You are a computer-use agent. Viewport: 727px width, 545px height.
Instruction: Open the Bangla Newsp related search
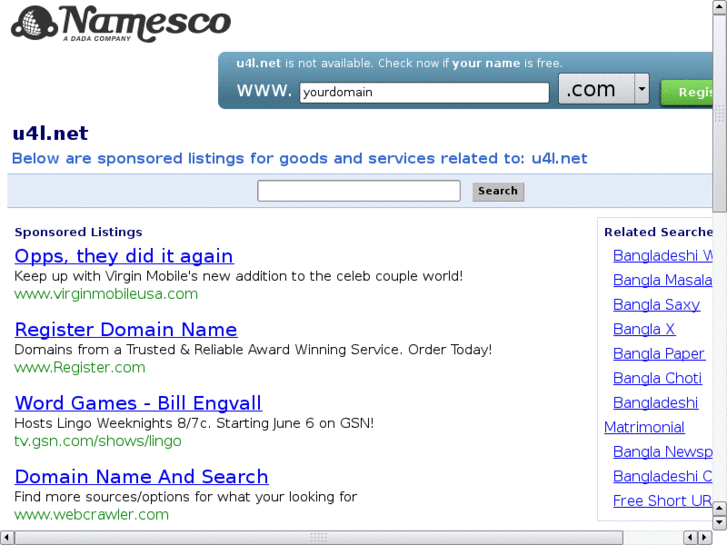point(663,452)
